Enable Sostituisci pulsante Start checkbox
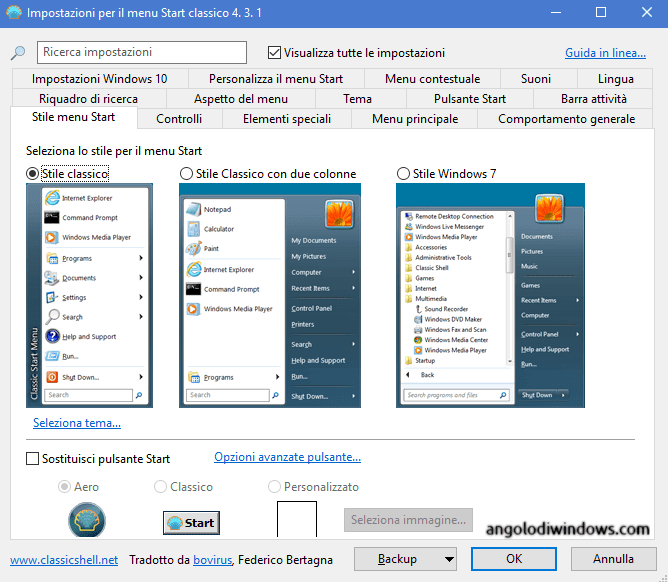Screen dimensions: 668x582 (33, 459)
